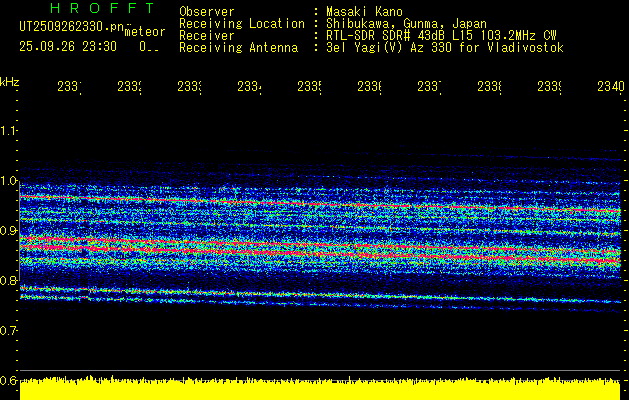Click the 2334 time marker
Image resolution: width=629 pixels, height=400 pixels.
(x=249, y=87)
